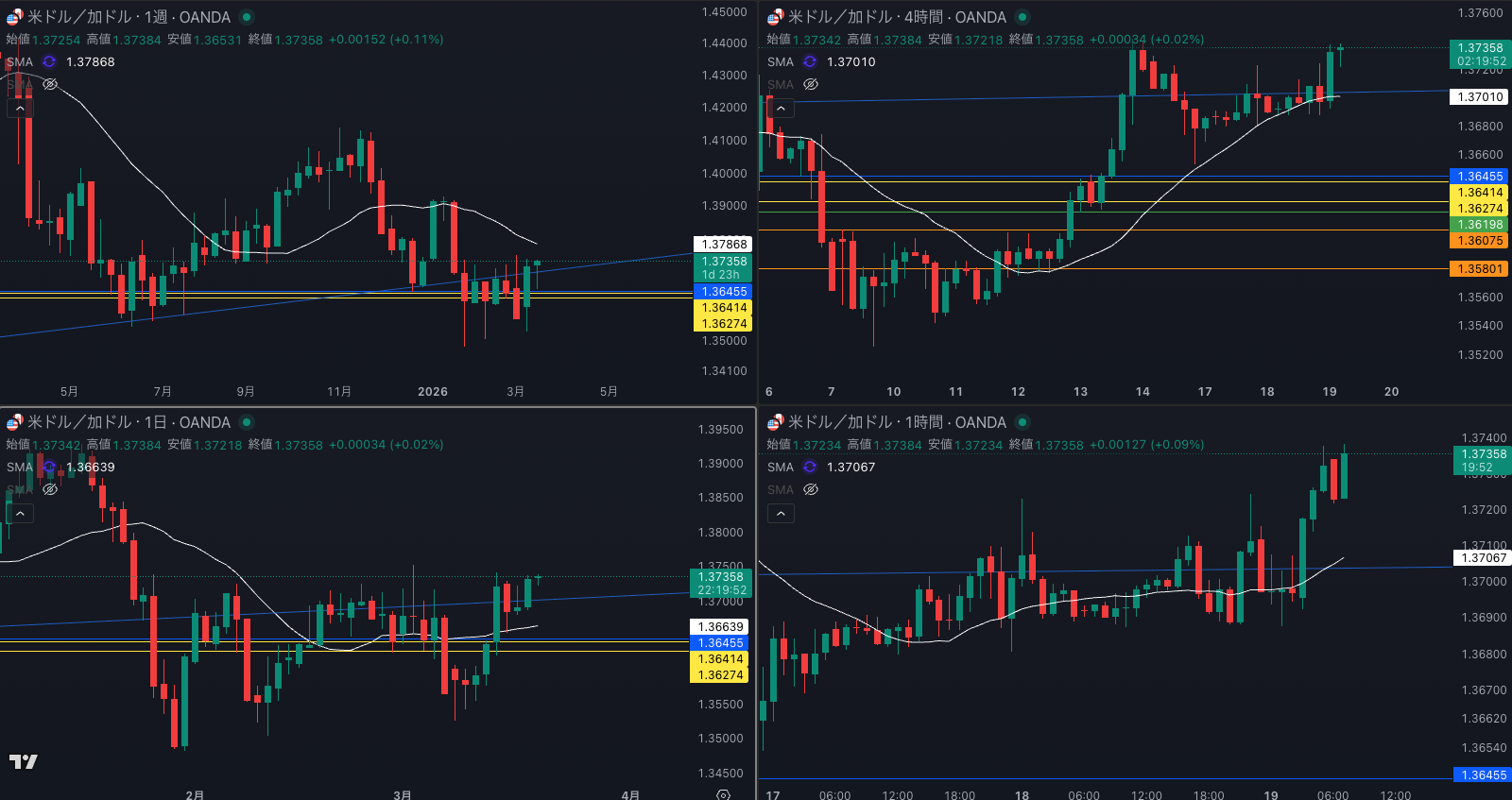
Task: Collapse the indicator legend on the 1週 chart
Action: click(20, 109)
